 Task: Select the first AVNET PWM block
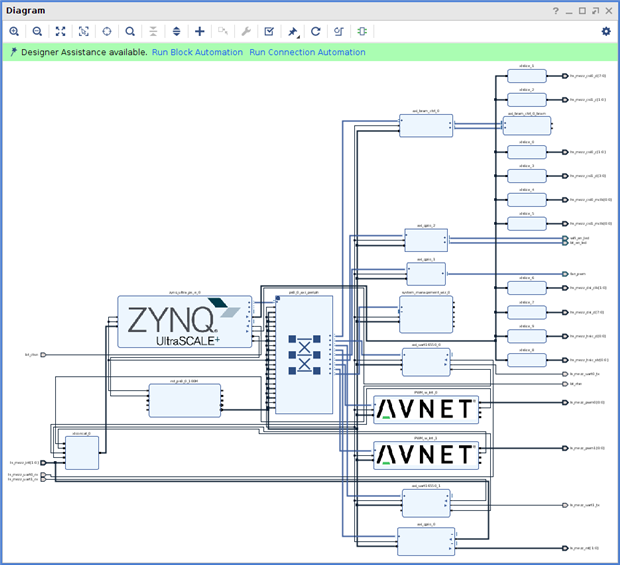(x=426, y=408)
